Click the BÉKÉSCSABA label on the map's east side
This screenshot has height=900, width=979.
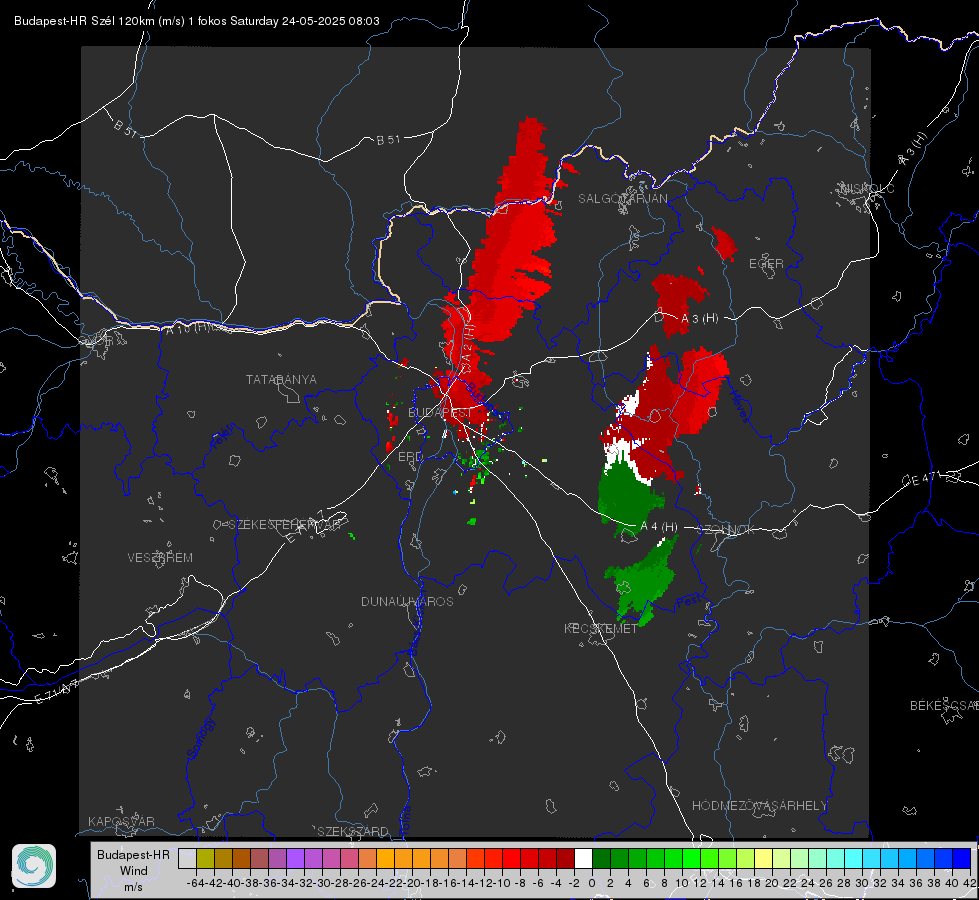(x=944, y=706)
